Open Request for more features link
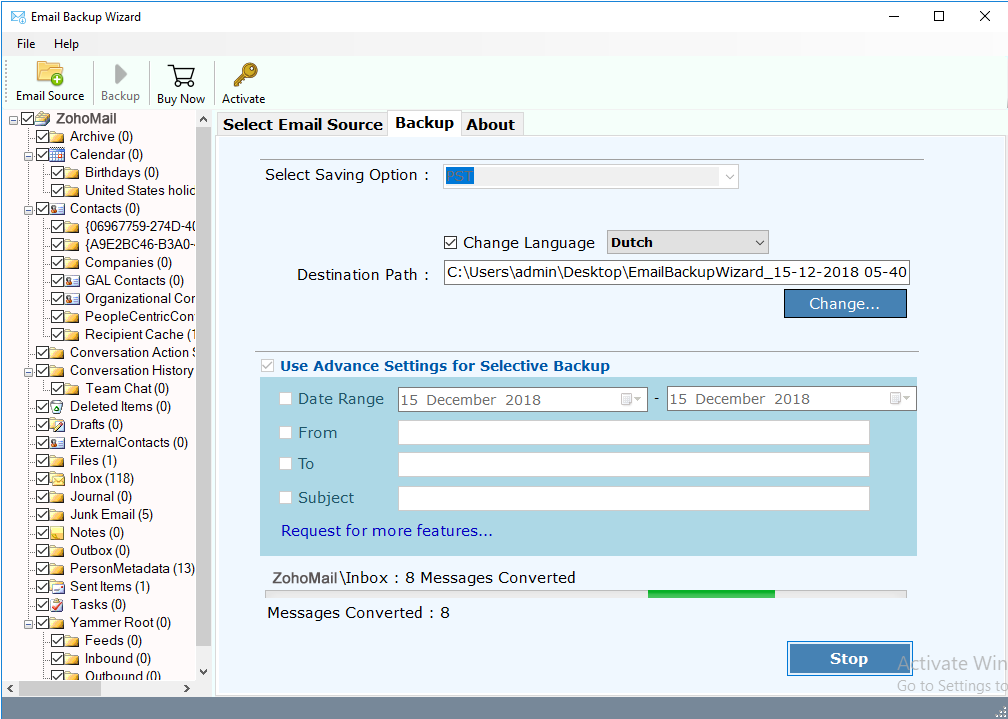Viewport: 1008px width, 719px height. click(x=387, y=531)
